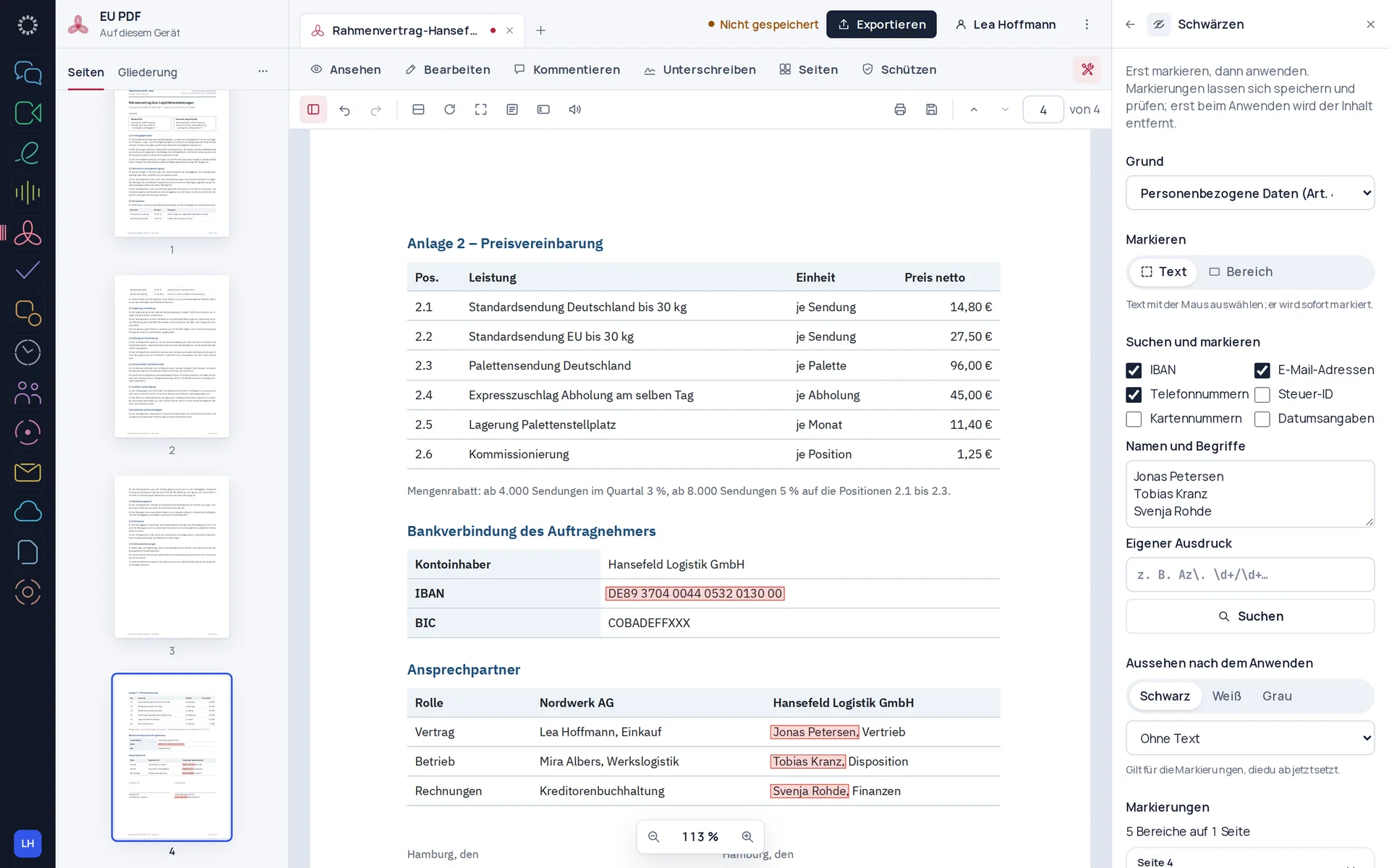Select Bereich marking mode
The width and height of the screenshot is (1389, 868).
tap(1241, 272)
